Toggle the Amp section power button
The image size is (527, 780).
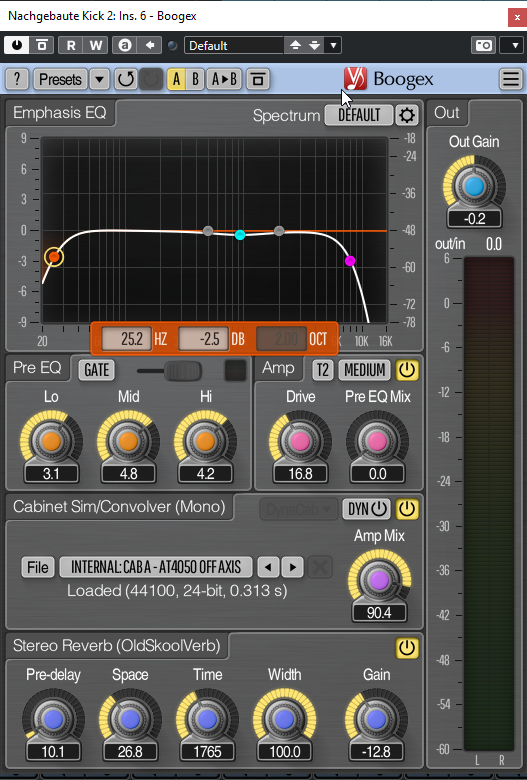[x=407, y=370]
